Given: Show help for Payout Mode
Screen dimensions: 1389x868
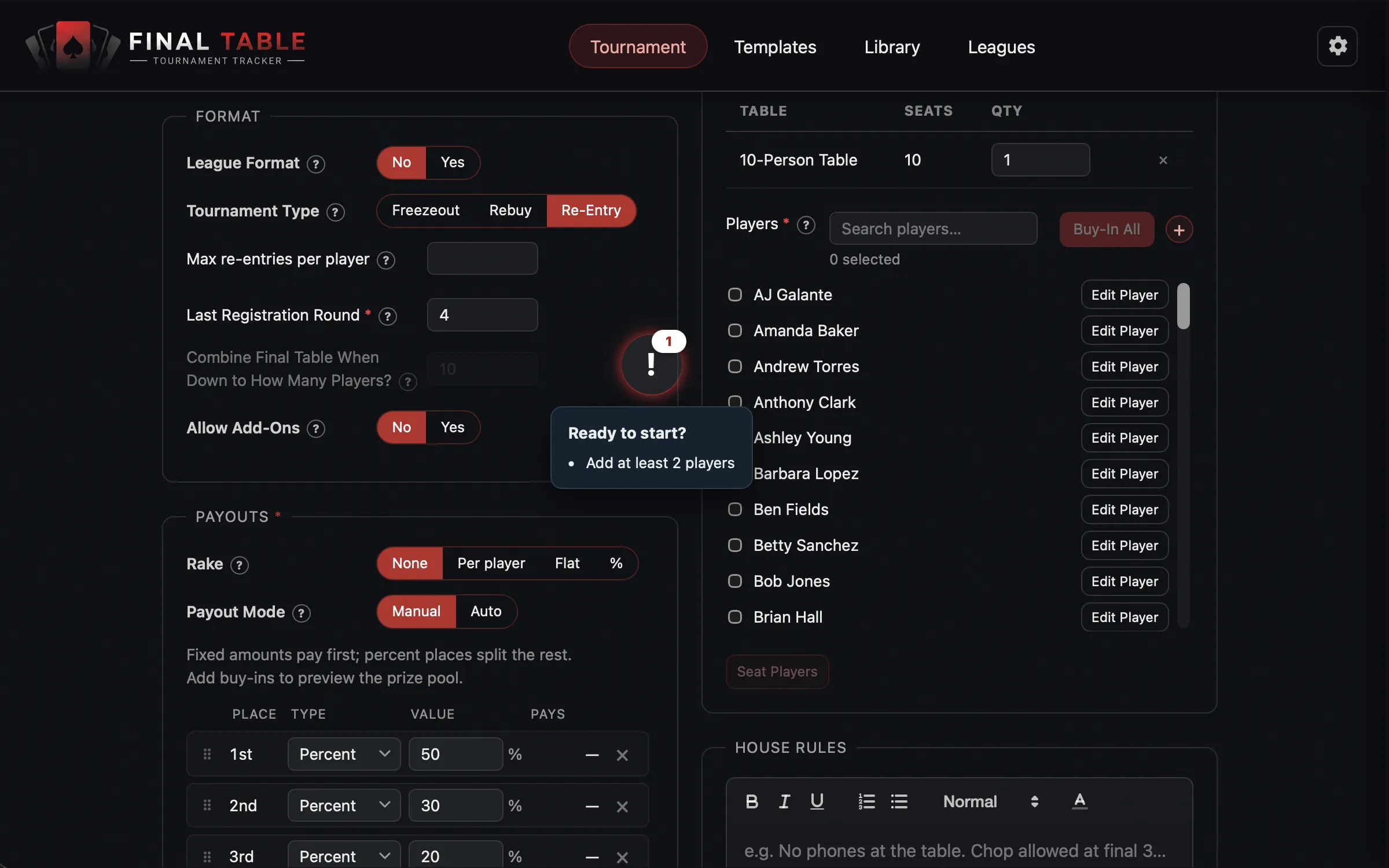Looking at the screenshot, I should click(x=301, y=613).
